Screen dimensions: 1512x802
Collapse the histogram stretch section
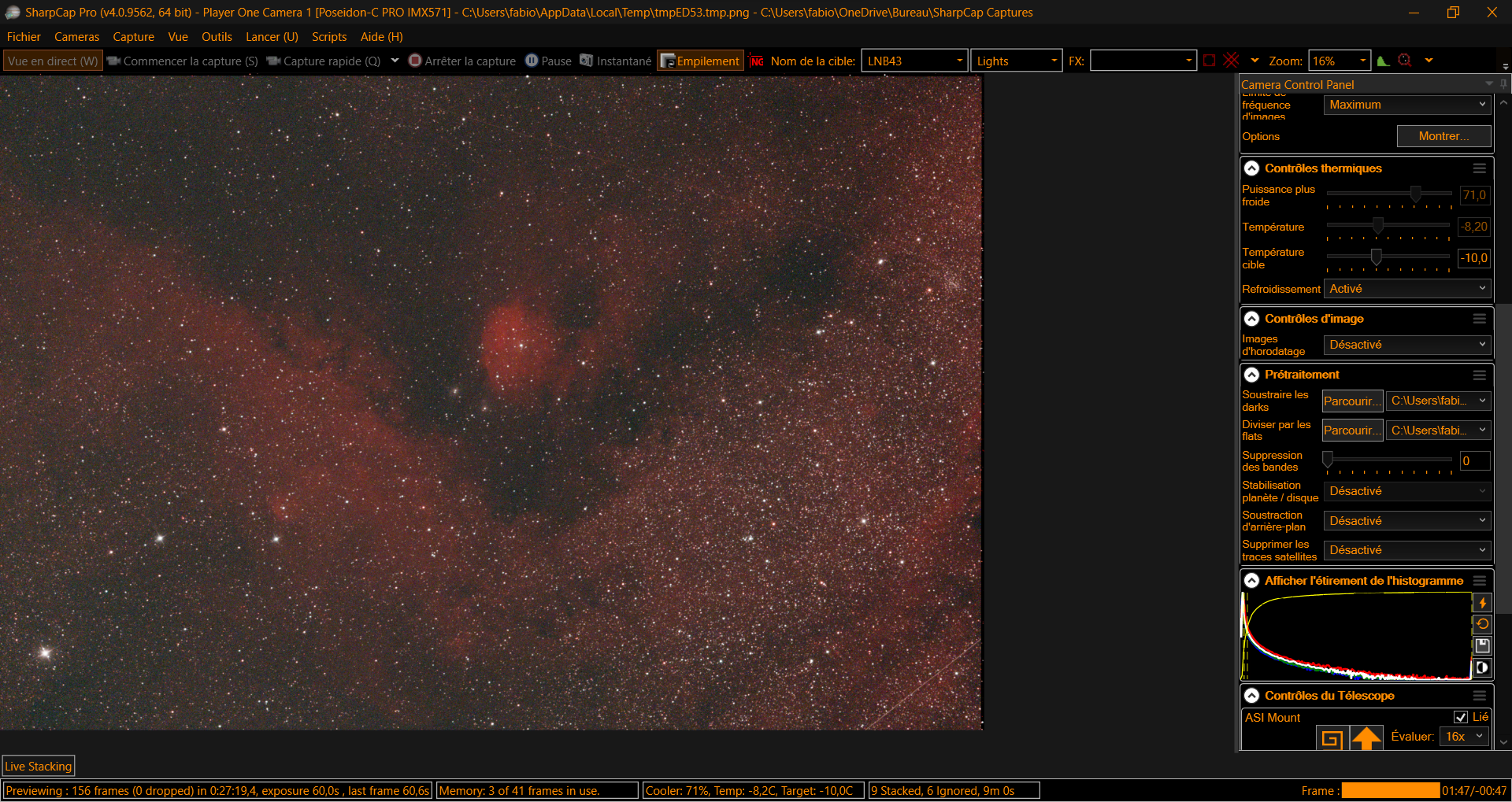(1251, 581)
